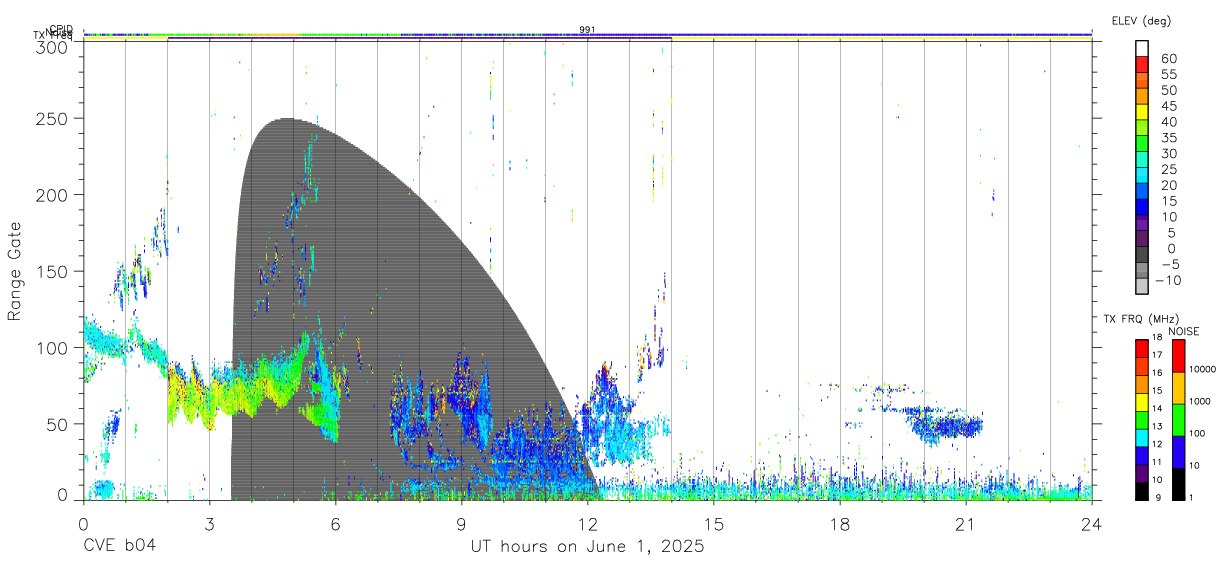Screen dimensions: 1228x567
Task: Click the '18' tick label on the UT hours axis
Action: (840, 523)
